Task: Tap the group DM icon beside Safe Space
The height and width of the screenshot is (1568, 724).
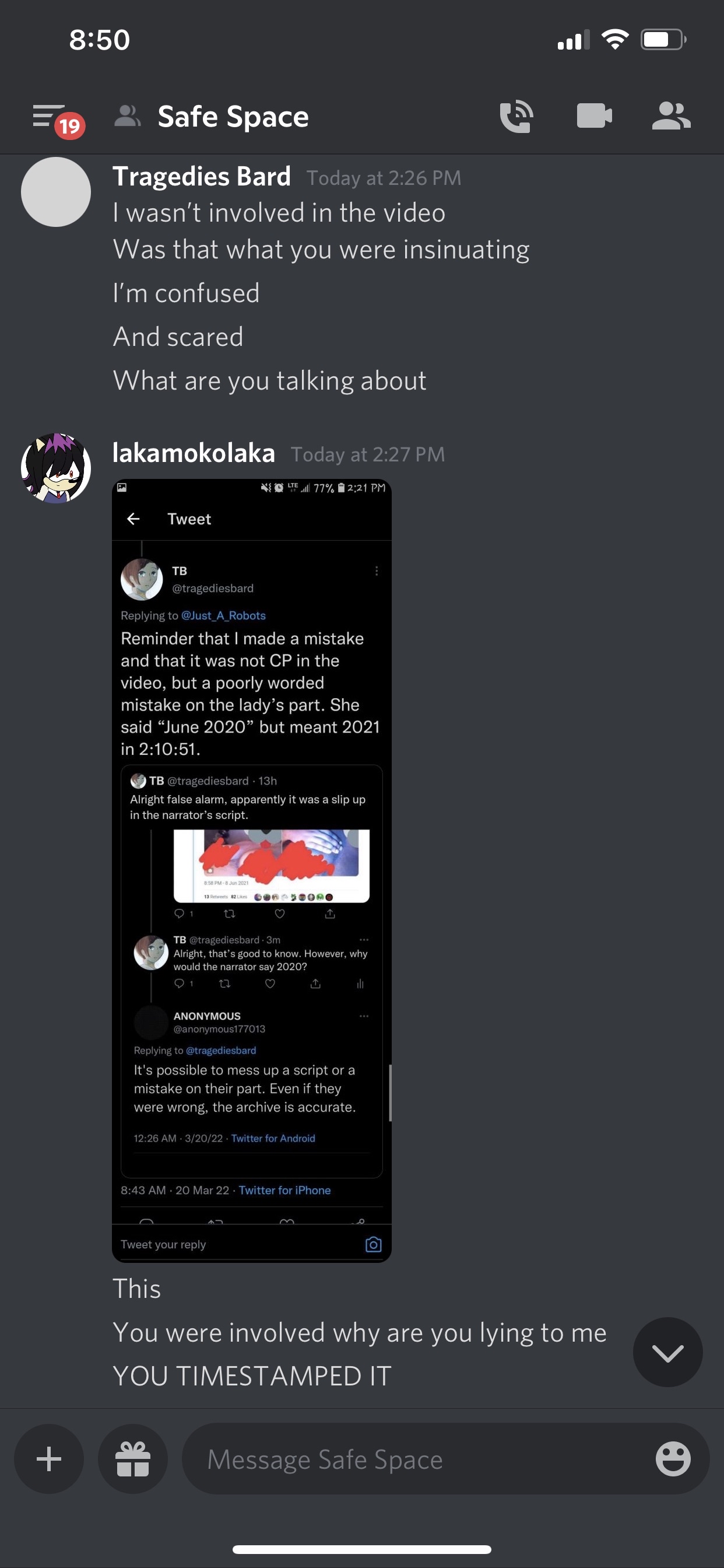Action: (128, 116)
